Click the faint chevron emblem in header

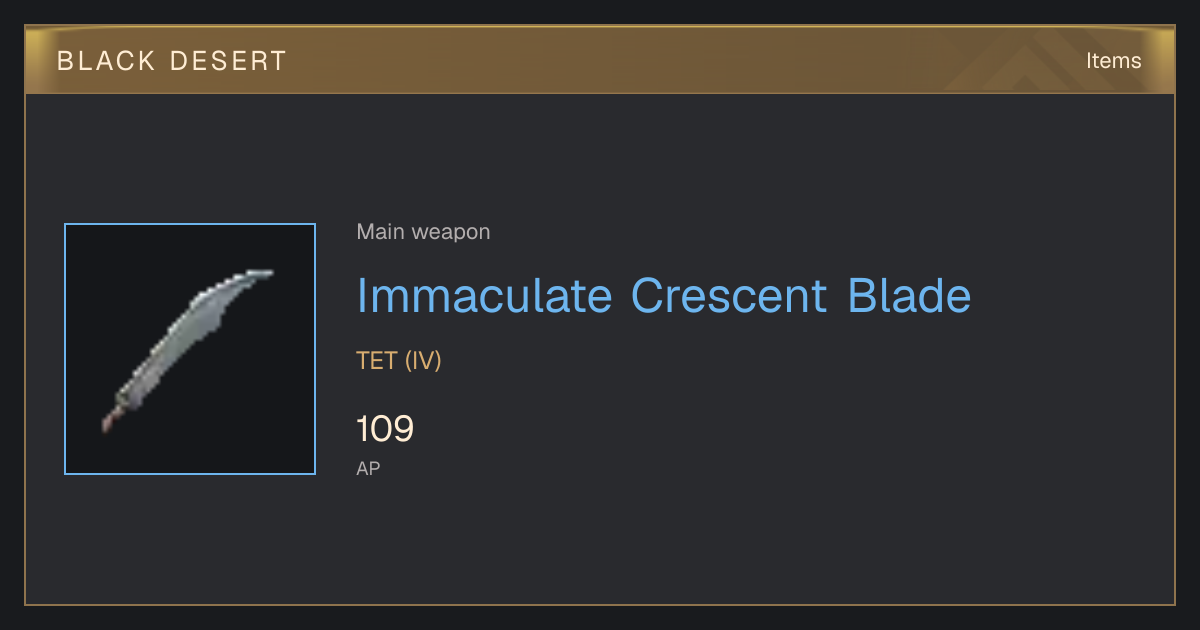coord(1030,62)
